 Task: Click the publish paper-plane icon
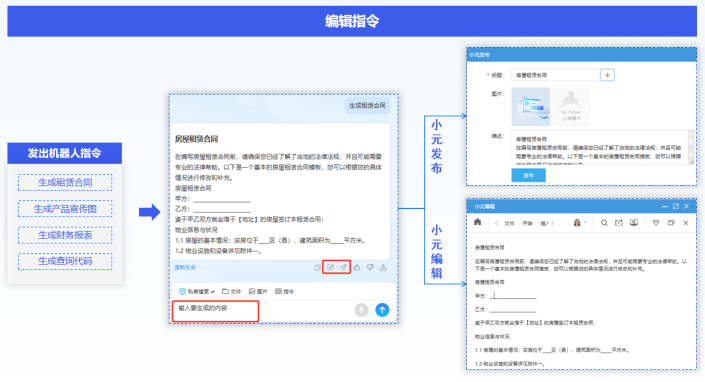click(x=343, y=267)
